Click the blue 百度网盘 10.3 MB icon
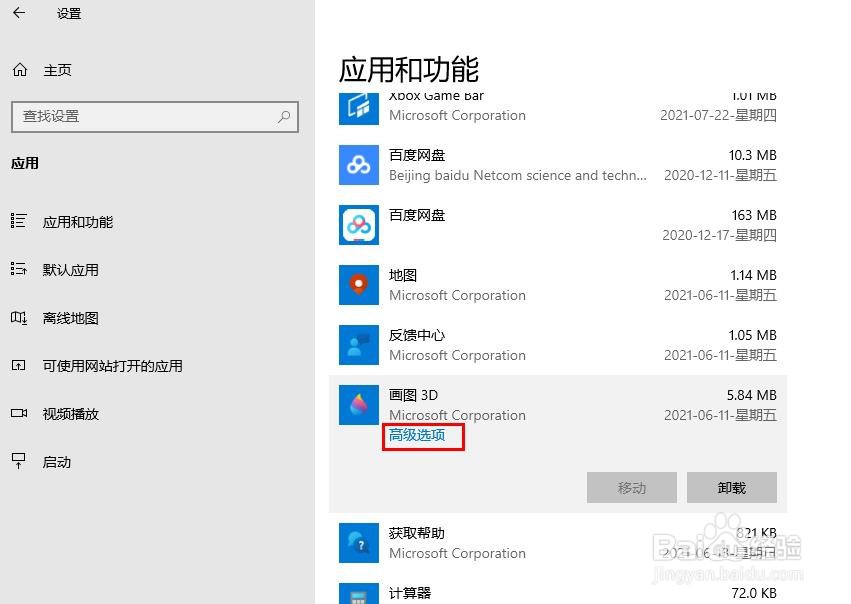Screen dimensions: 851x604 pyautogui.click(x=359, y=165)
